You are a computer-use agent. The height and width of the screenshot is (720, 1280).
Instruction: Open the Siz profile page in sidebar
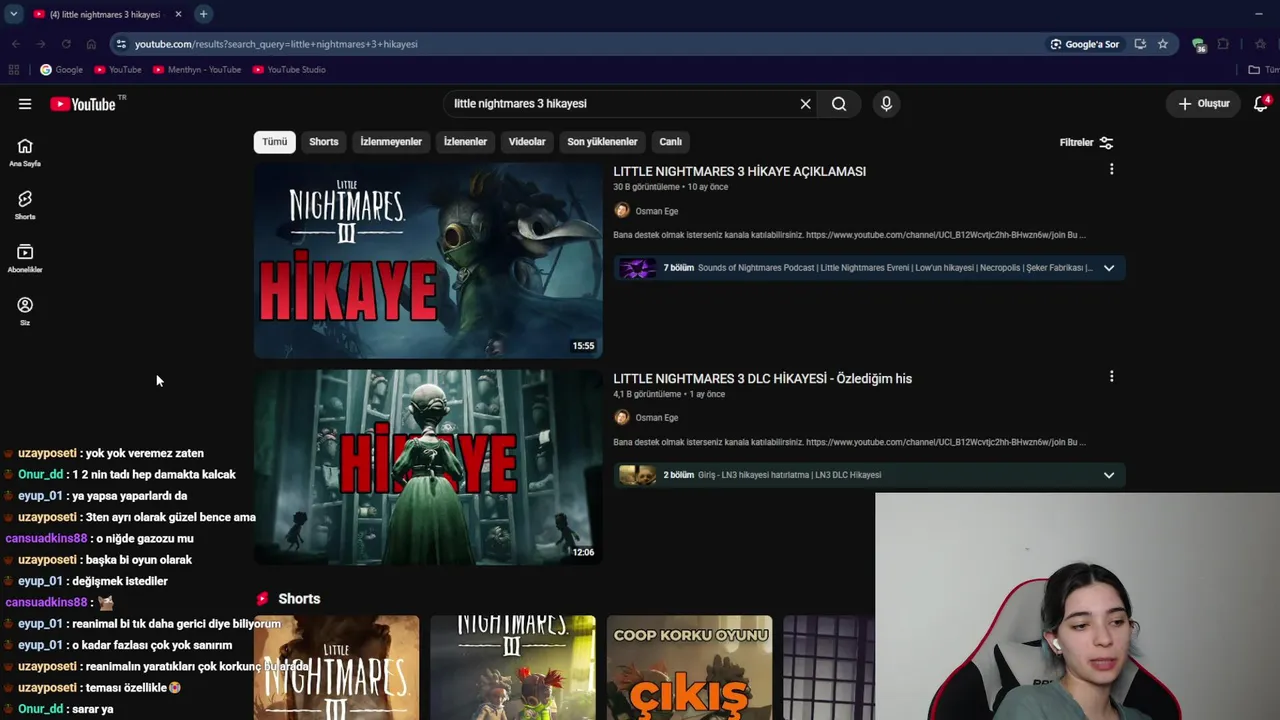[25, 311]
